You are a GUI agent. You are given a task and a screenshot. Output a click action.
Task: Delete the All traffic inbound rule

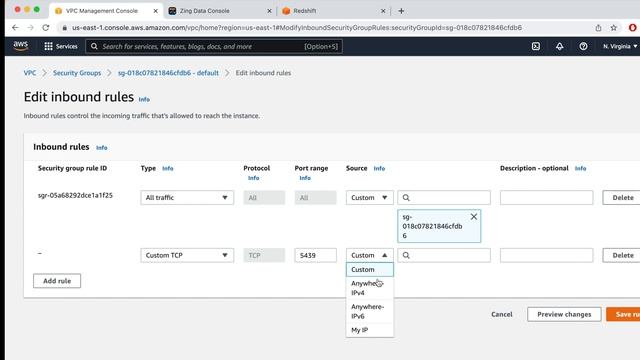tap(622, 198)
